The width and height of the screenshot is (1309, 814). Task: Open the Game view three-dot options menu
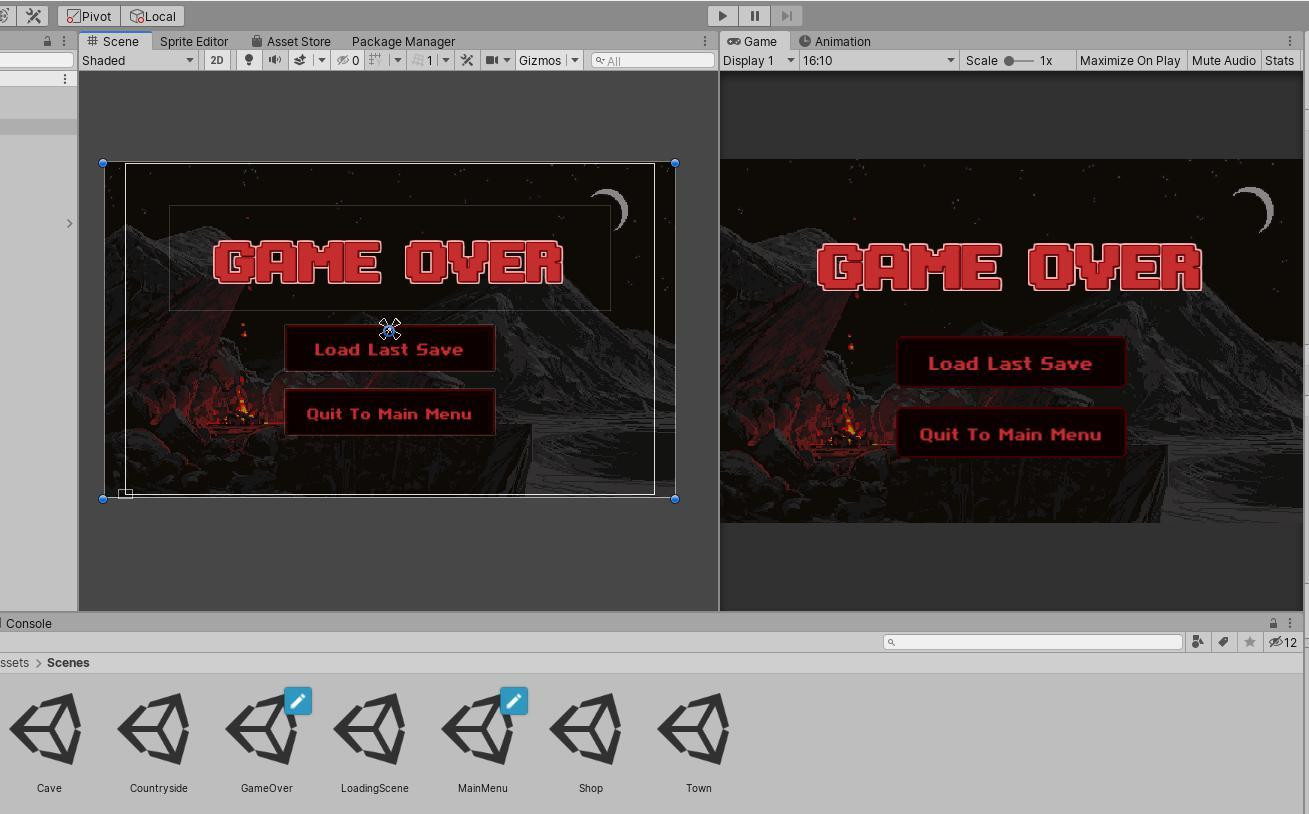1289,41
